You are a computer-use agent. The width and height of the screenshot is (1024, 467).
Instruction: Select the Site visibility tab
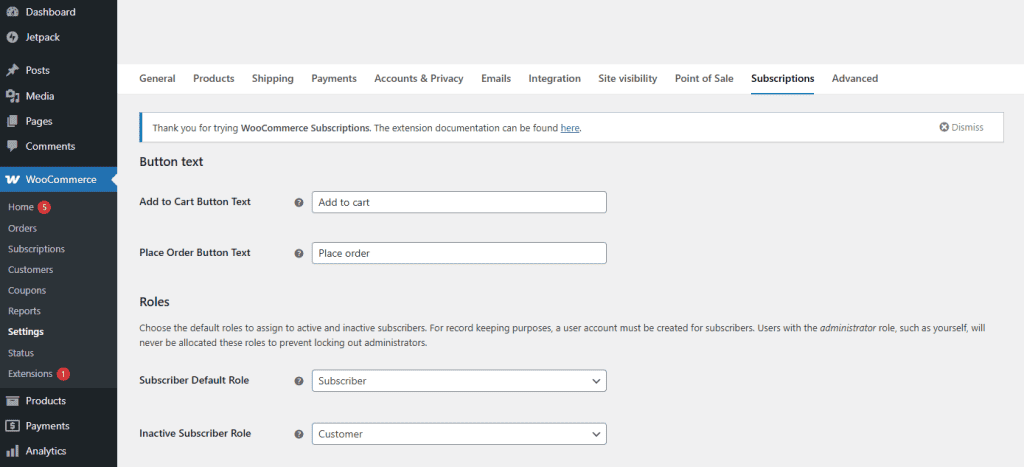coord(628,78)
